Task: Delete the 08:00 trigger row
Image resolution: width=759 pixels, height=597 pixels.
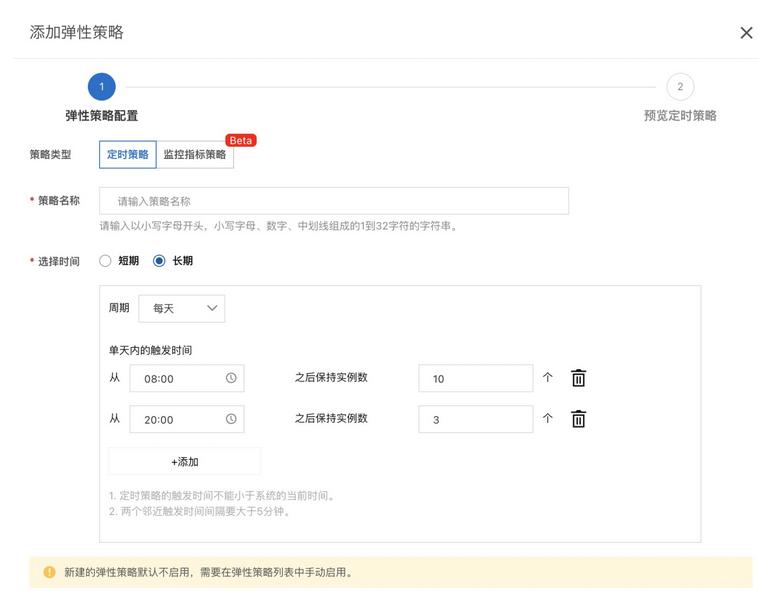Action: 578,378
